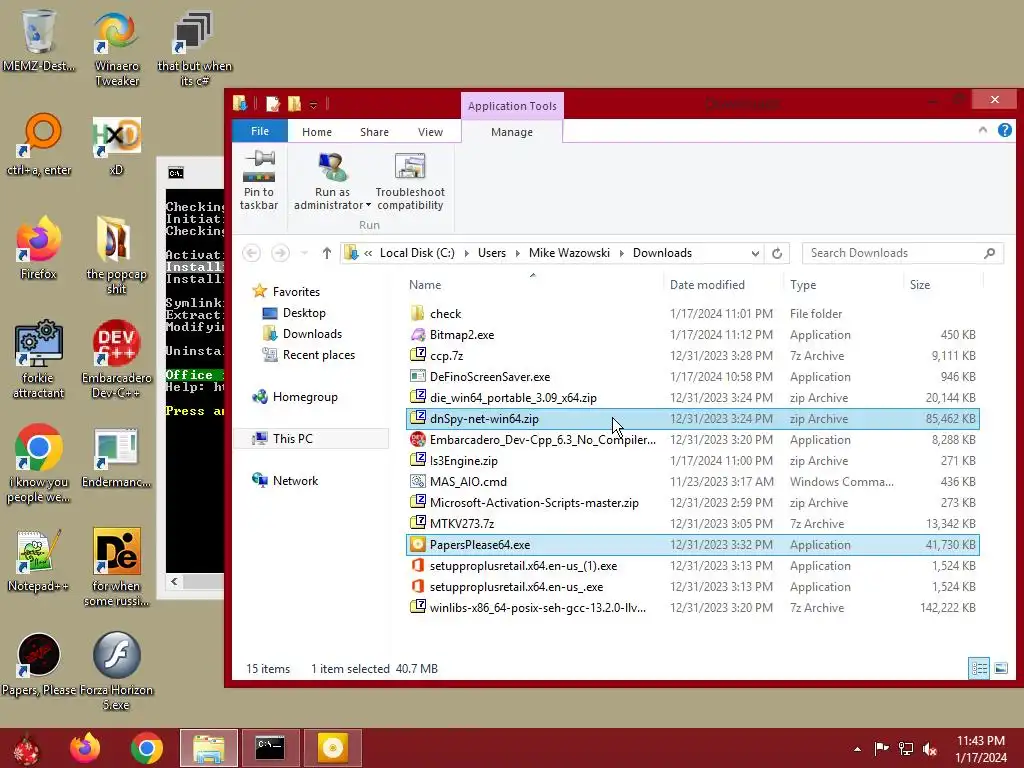
Task: Select setupproplusretail.x64.en-us_(1).exe Office icon
Action: [x=417, y=566]
